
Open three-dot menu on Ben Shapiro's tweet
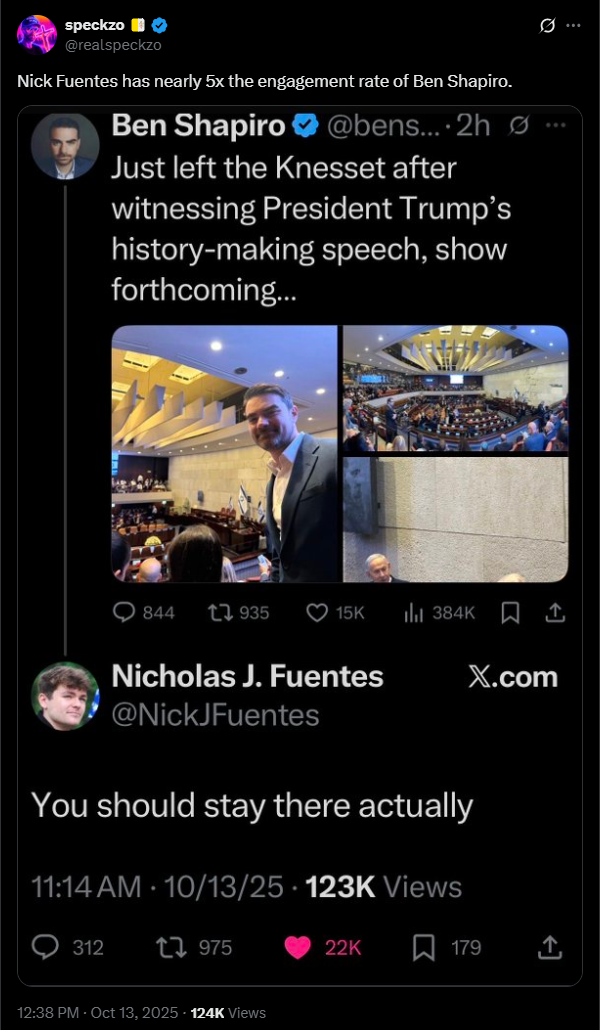click(x=557, y=125)
